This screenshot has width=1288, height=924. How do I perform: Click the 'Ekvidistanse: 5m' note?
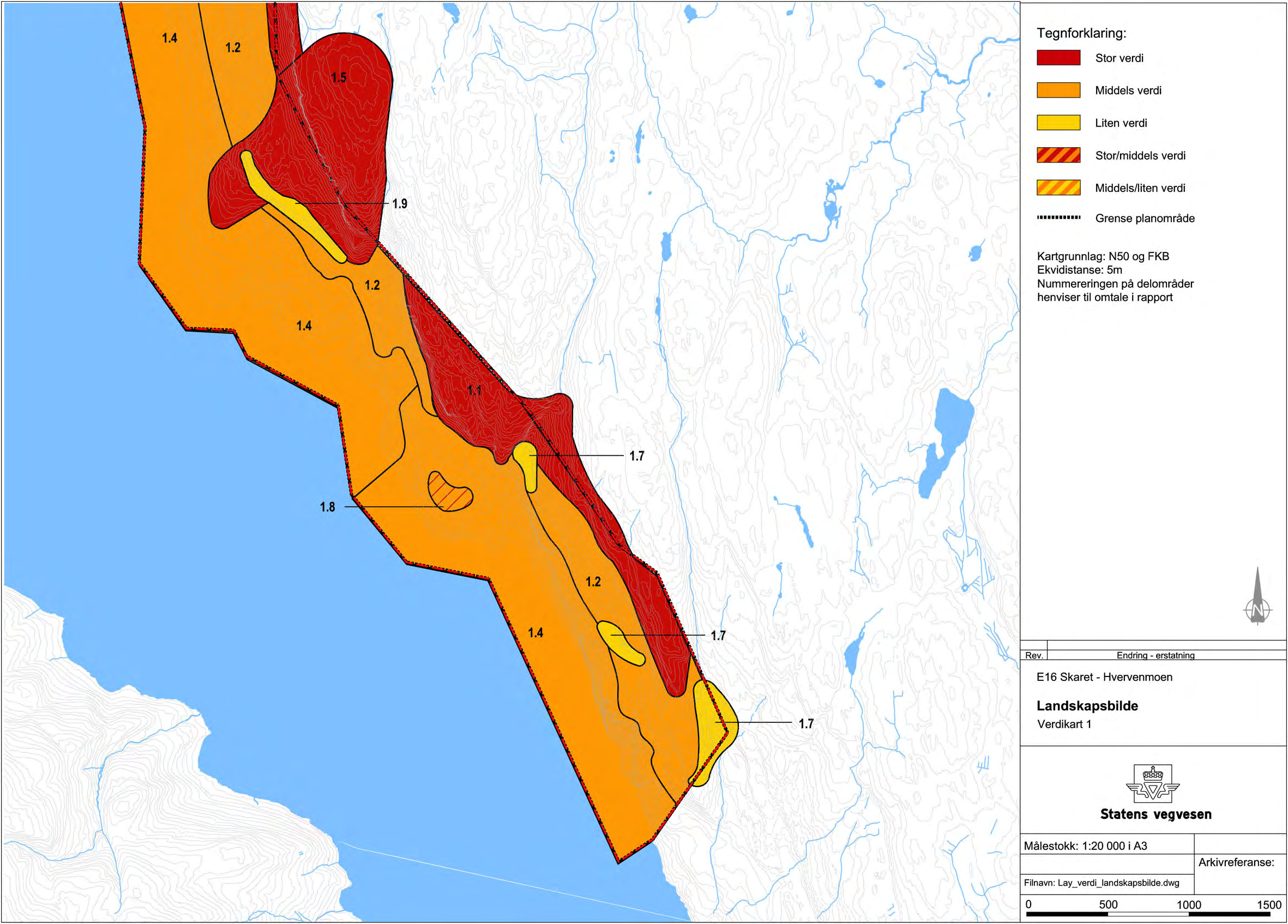click(1080, 270)
